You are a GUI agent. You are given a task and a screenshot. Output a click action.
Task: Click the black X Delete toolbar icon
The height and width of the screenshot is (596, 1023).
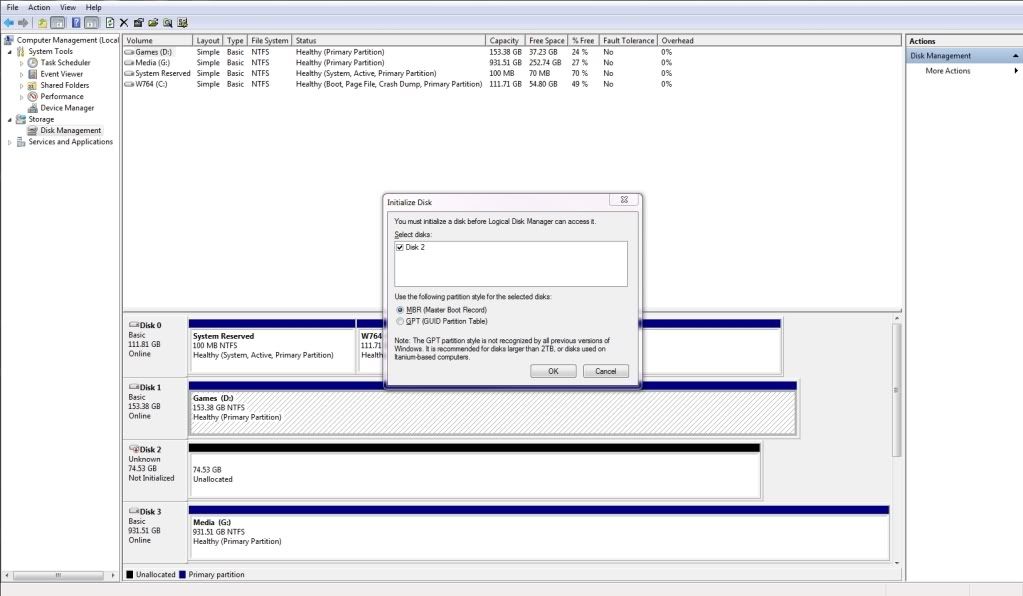click(124, 23)
